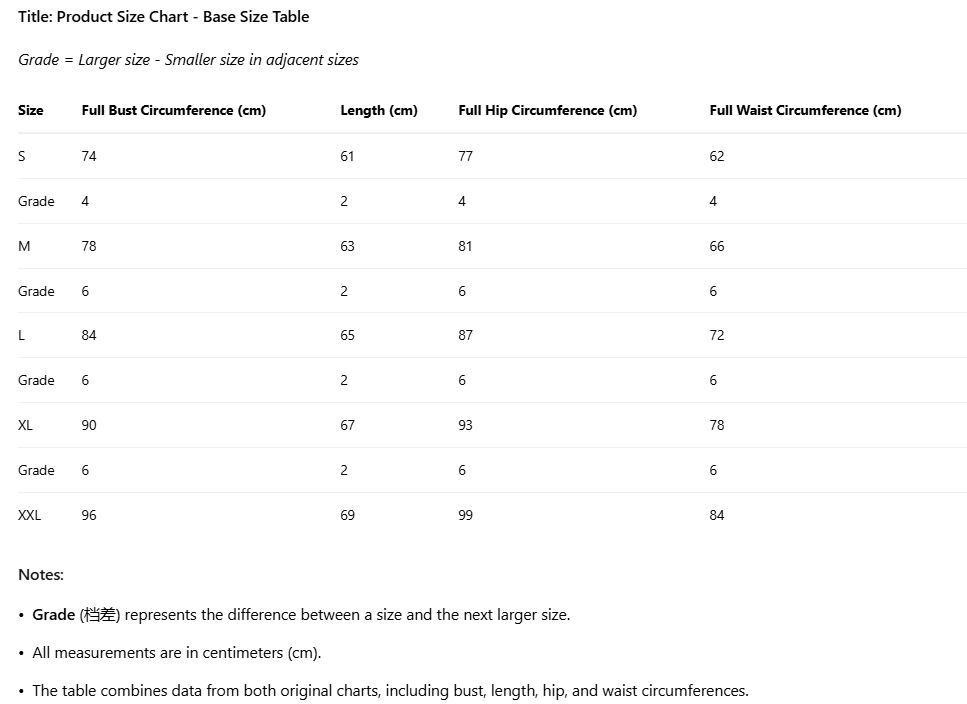The height and width of the screenshot is (704, 967).
Task: Click the bust value 74 for size S
Action: (89, 156)
